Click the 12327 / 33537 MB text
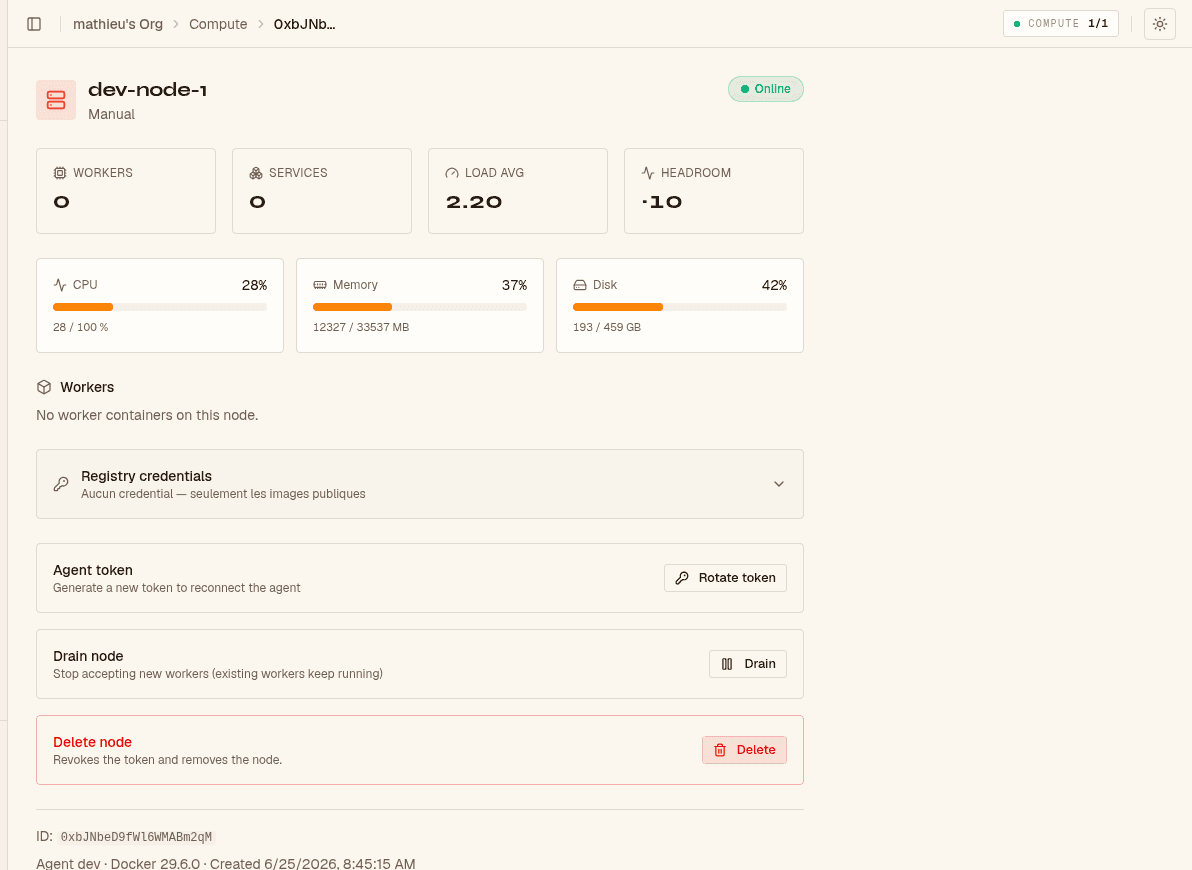This screenshot has height=870, width=1192. (361, 327)
